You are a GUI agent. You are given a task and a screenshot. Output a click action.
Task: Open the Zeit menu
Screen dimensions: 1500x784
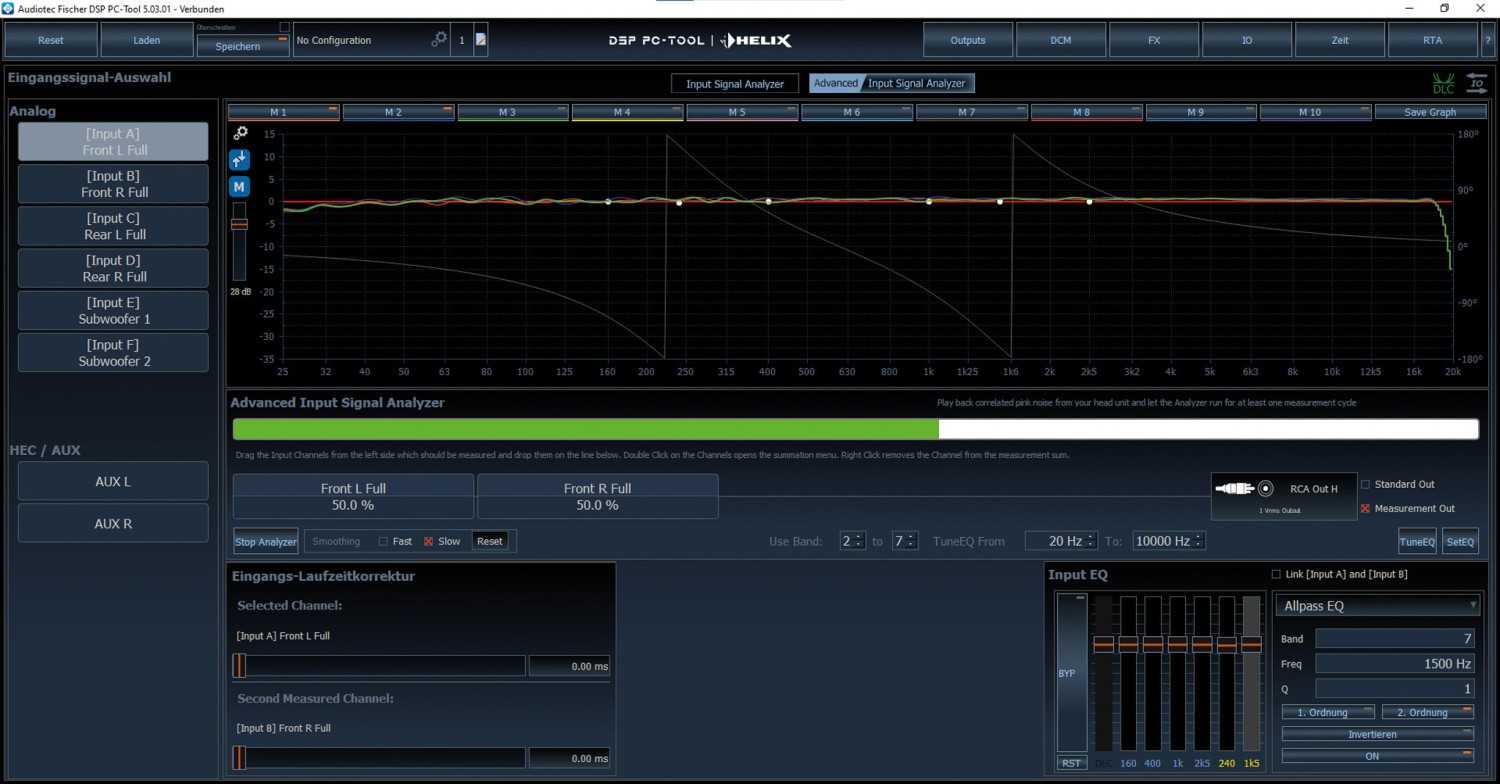(1339, 40)
